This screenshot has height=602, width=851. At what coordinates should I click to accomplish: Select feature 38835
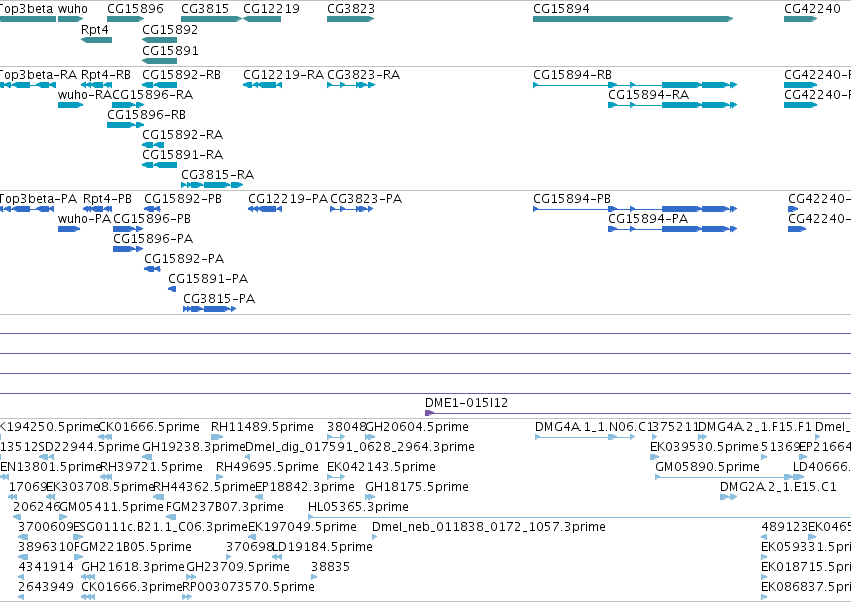(330, 567)
